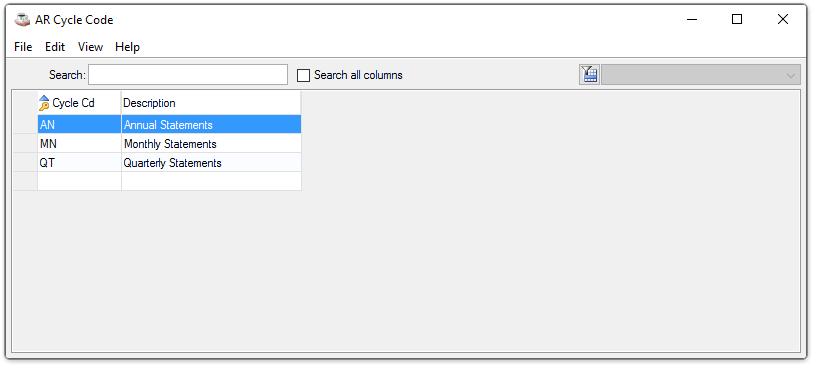This screenshot has height=368, width=816.
Task: Minimize the AR Cycle Code window
Action: point(692,19)
